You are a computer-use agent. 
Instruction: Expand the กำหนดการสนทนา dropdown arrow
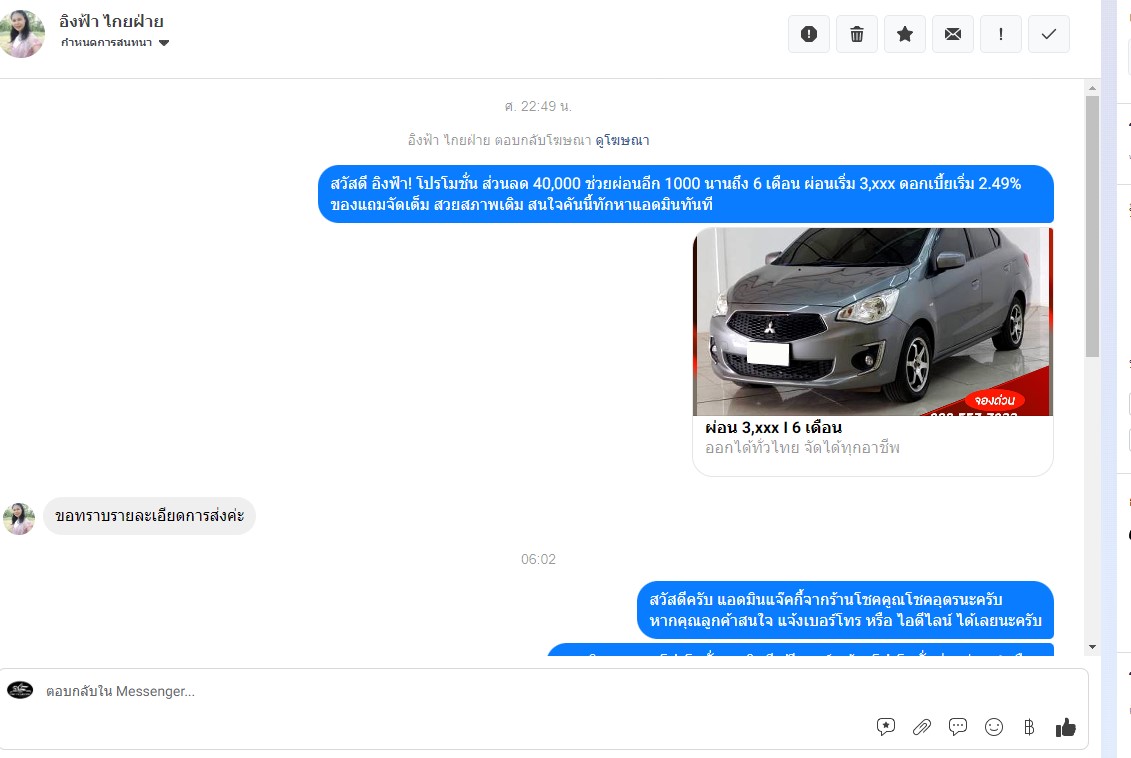click(164, 43)
